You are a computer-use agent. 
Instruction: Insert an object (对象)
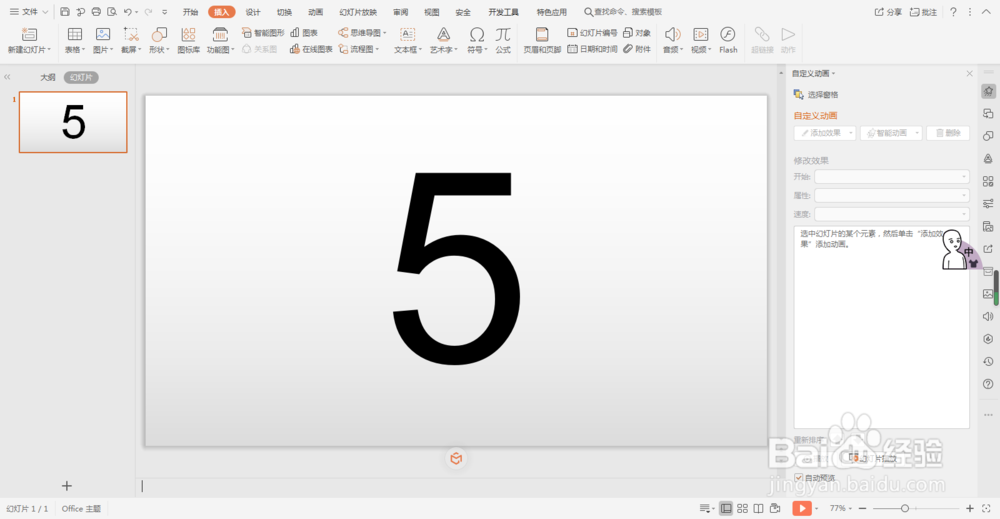[x=636, y=33]
